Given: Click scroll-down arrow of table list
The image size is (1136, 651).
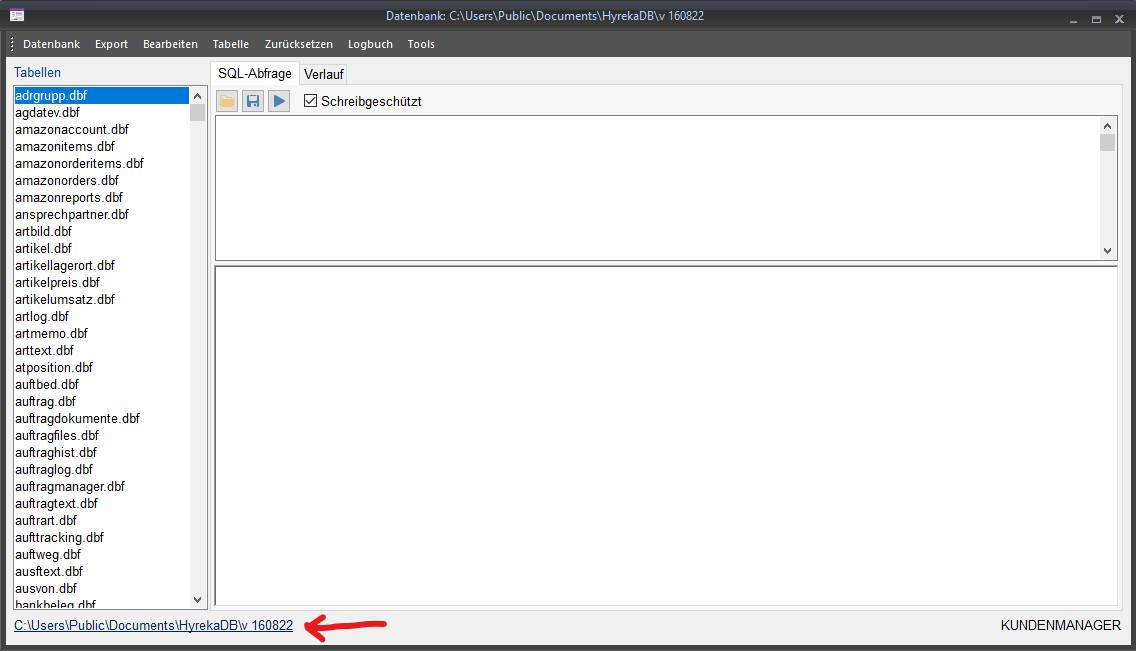Looking at the screenshot, I should tap(197, 600).
